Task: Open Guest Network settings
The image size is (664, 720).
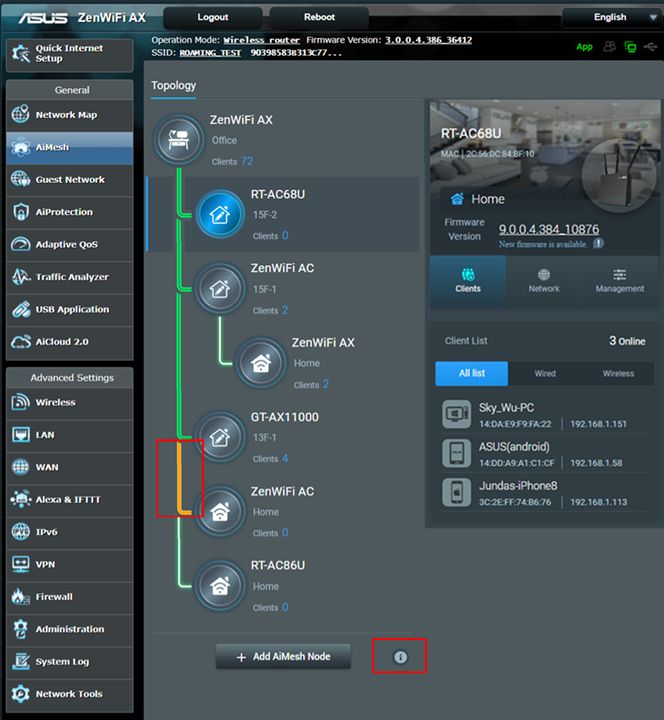Action: coord(69,180)
